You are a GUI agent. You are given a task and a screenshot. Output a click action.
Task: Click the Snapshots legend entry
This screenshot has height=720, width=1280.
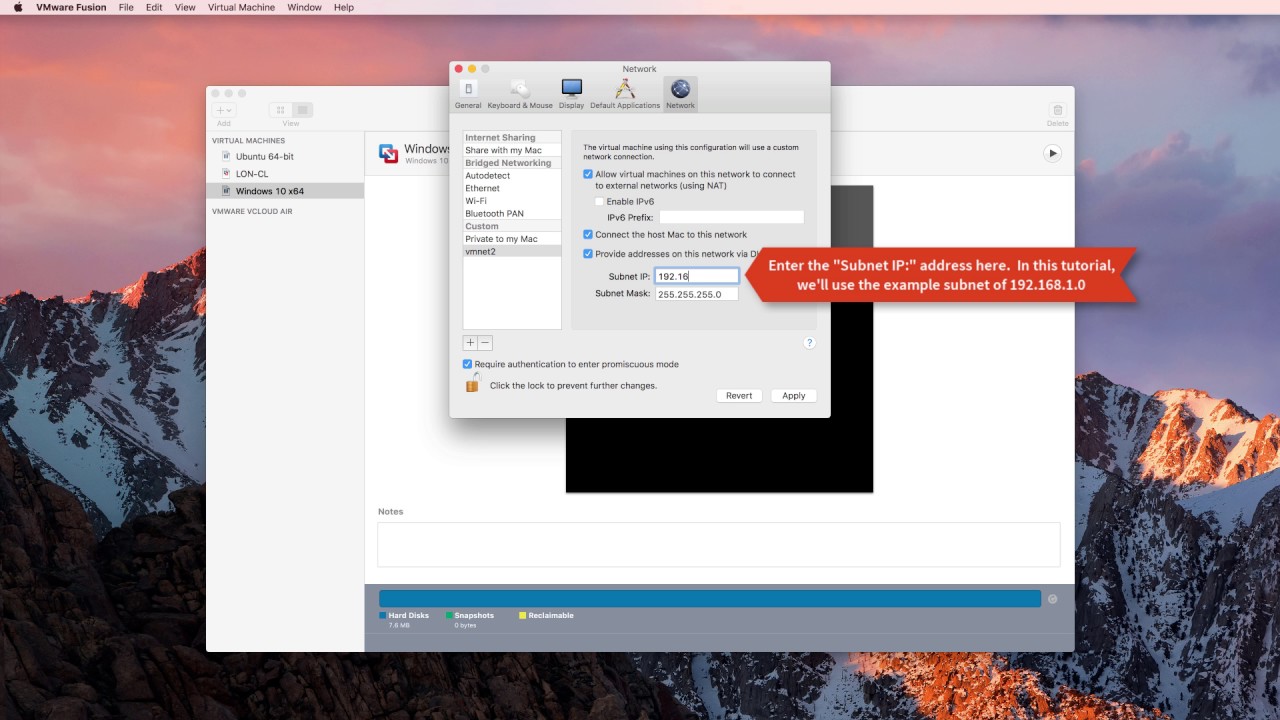pyautogui.click(x=470, y=616)
